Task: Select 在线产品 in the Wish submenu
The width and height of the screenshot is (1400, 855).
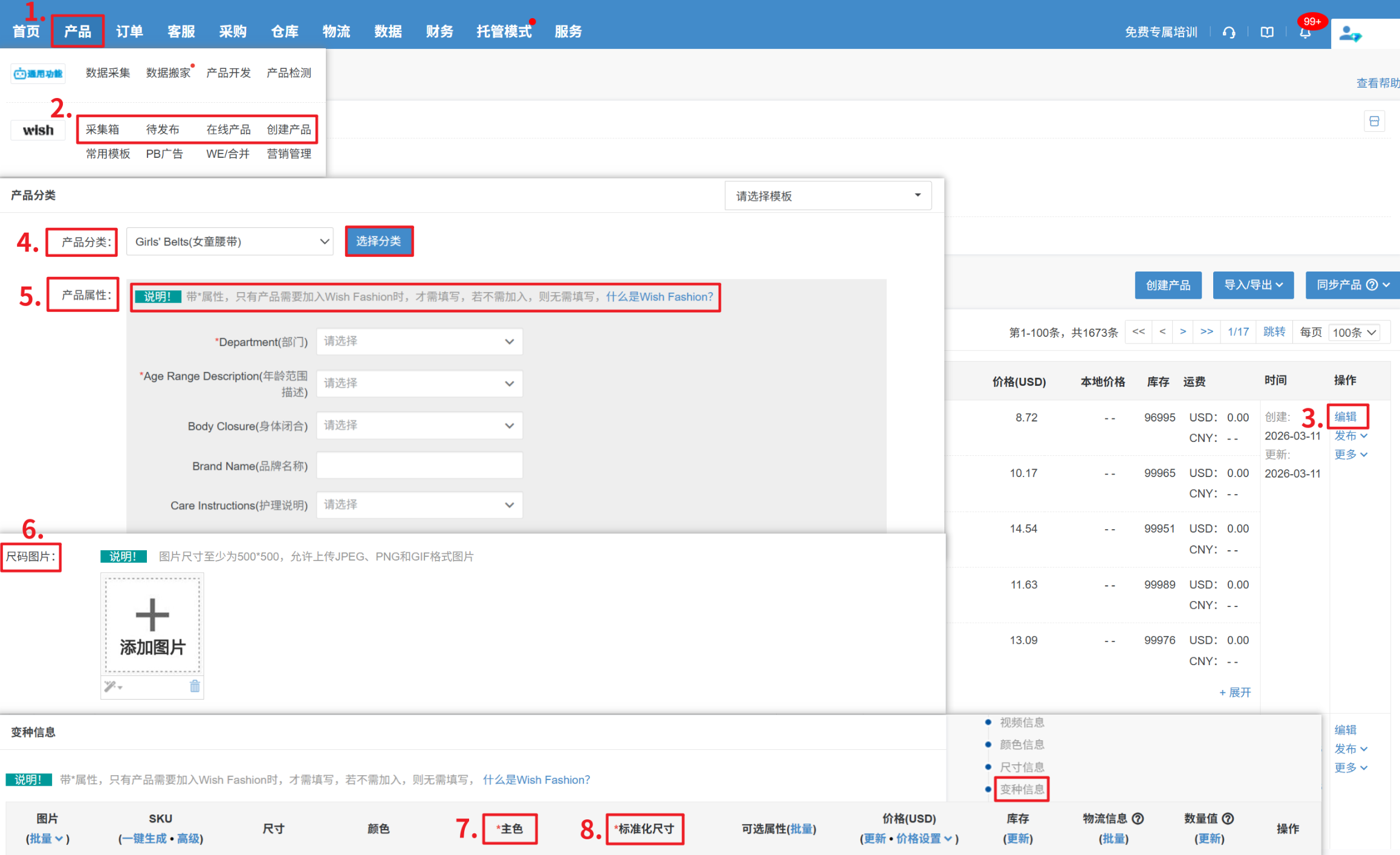Action: (228, 129)
